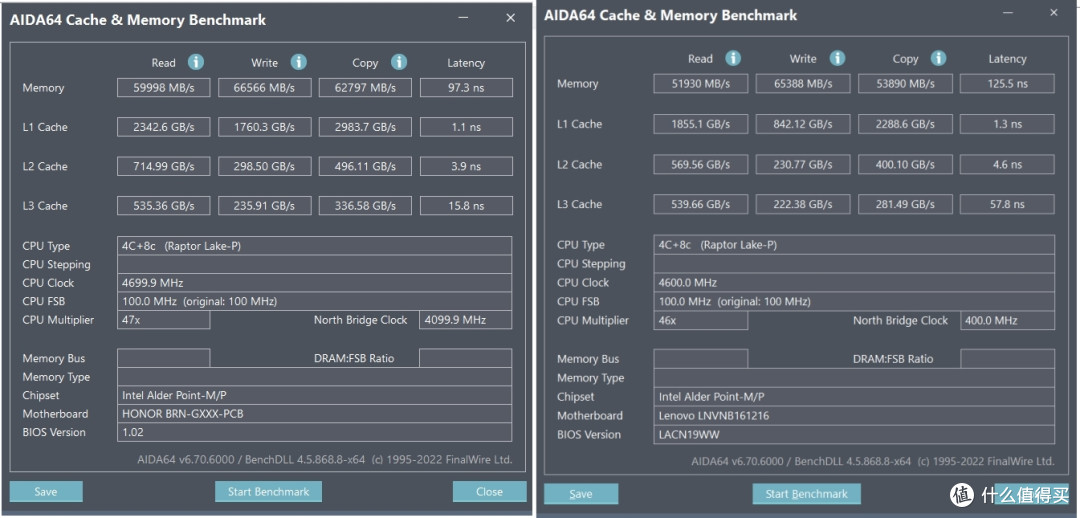Viewport: 1080px width, 518px height.
Task: Select L1 Cache latency 1.1 ns
Action: [466, 127]
